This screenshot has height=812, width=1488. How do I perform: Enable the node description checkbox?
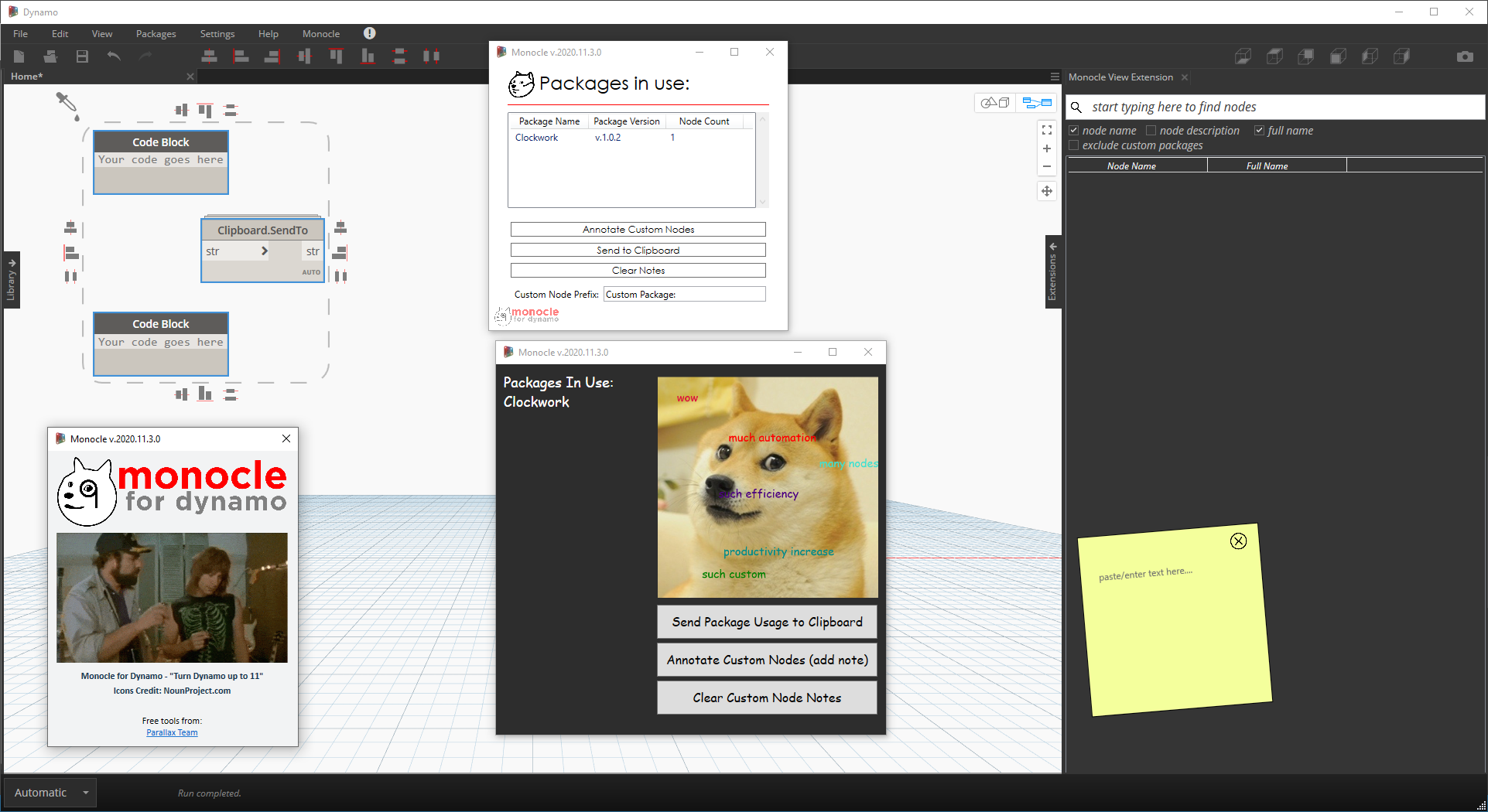click(1151, 131)
